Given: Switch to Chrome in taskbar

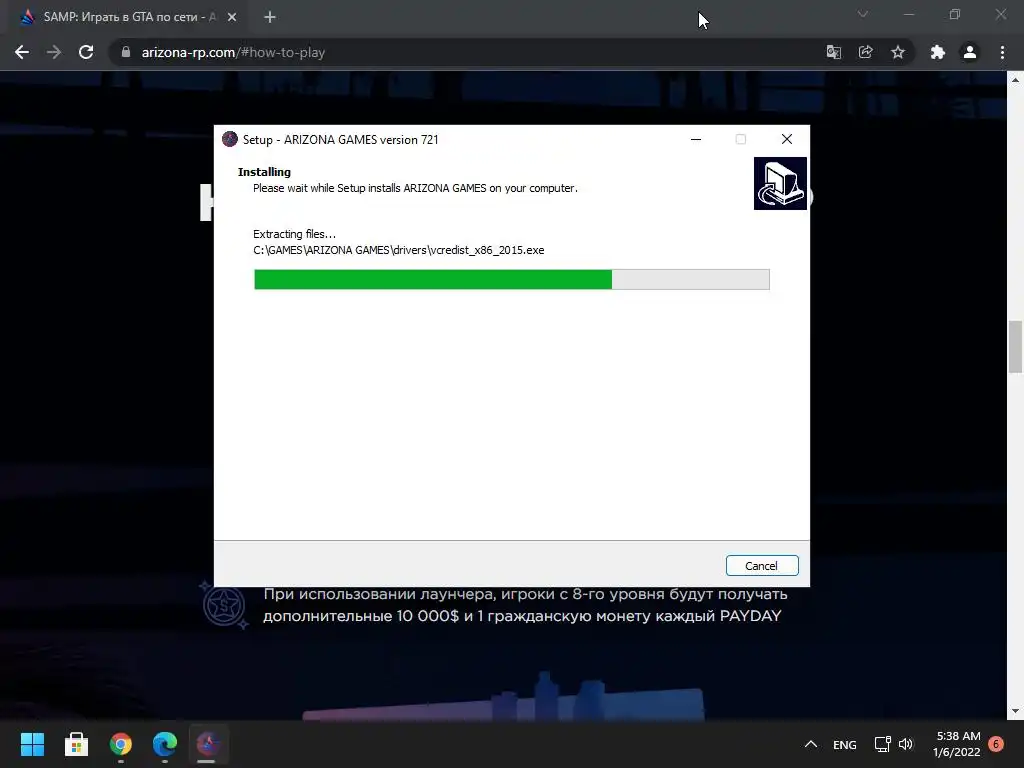Looking at the screenshot, I should (x=121, y=744).
